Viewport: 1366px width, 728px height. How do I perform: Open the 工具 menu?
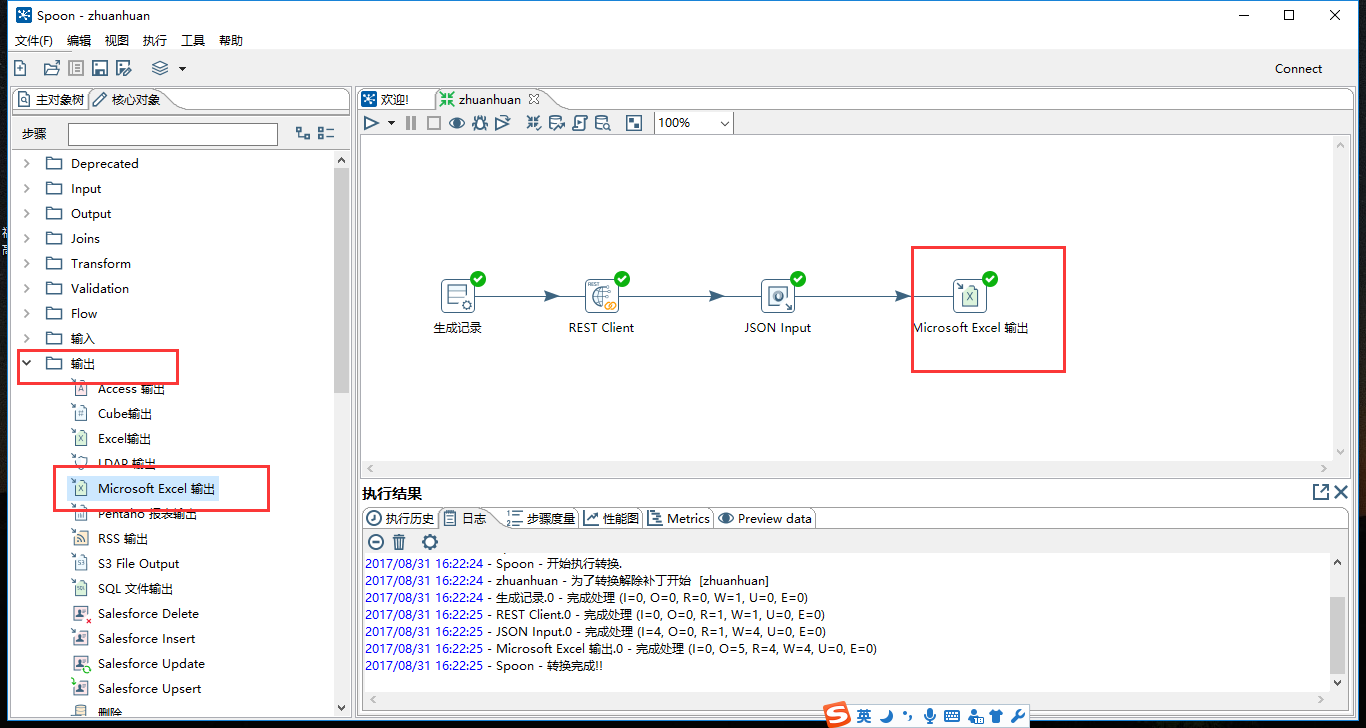click(x=192, y=41)
